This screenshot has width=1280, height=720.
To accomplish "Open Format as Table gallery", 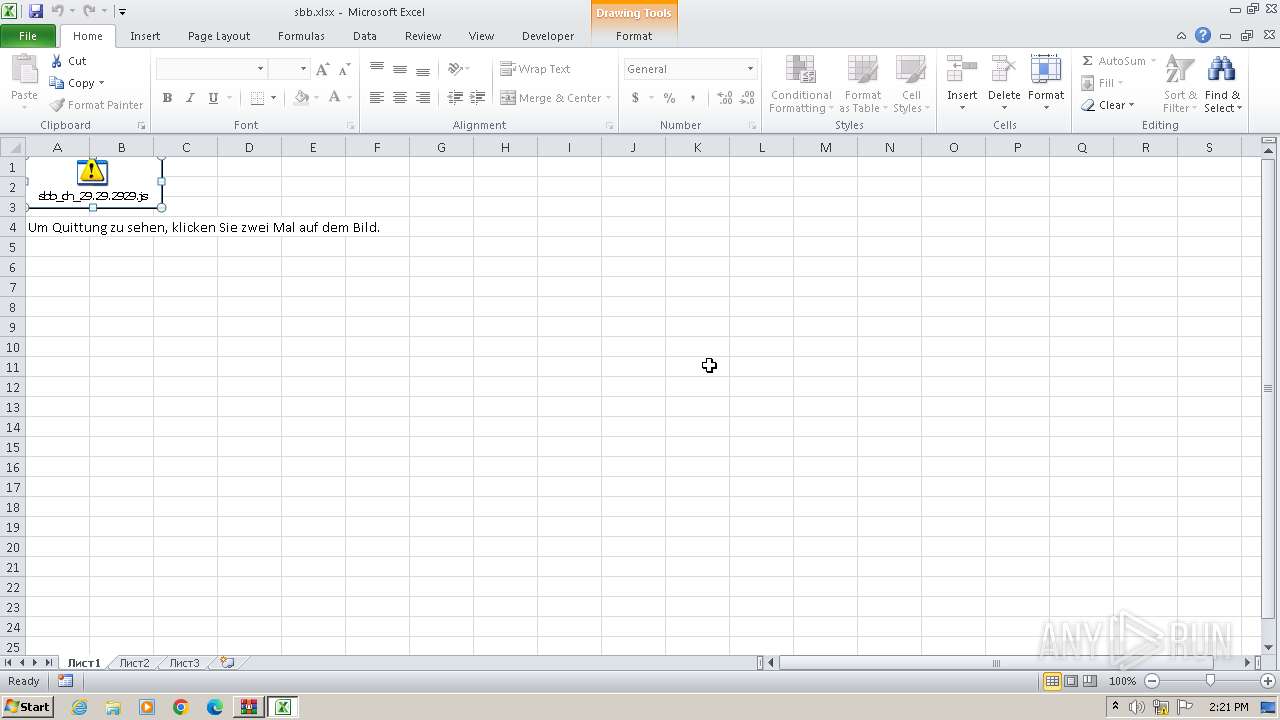I will coord(863,84).
